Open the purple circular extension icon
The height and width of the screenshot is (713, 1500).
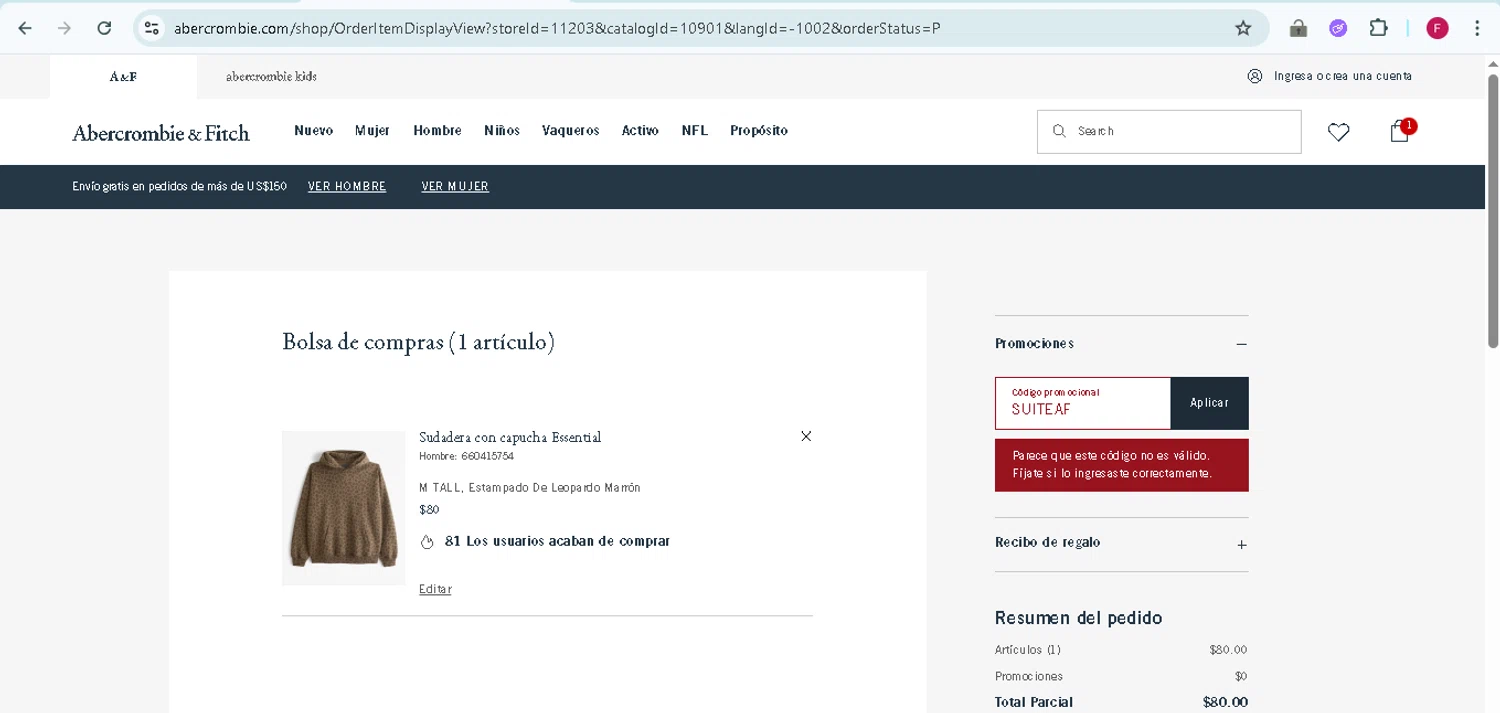click(x=1338, y=28)
